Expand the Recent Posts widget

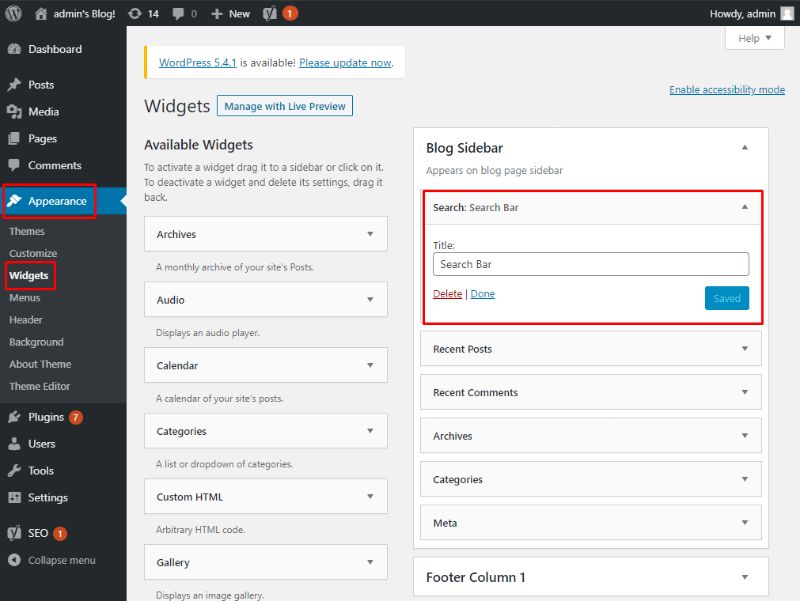pos(744,349)
